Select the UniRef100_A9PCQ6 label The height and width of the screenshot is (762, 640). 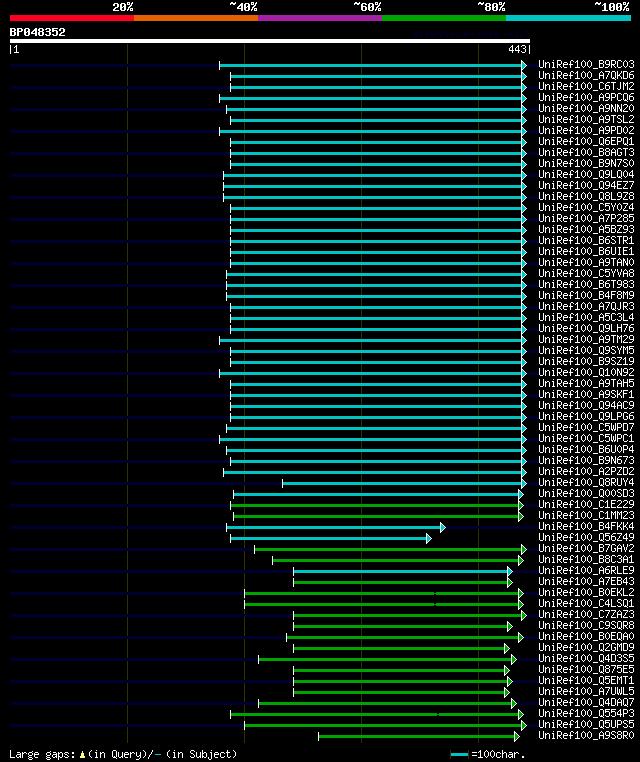(x=586, y=97)
